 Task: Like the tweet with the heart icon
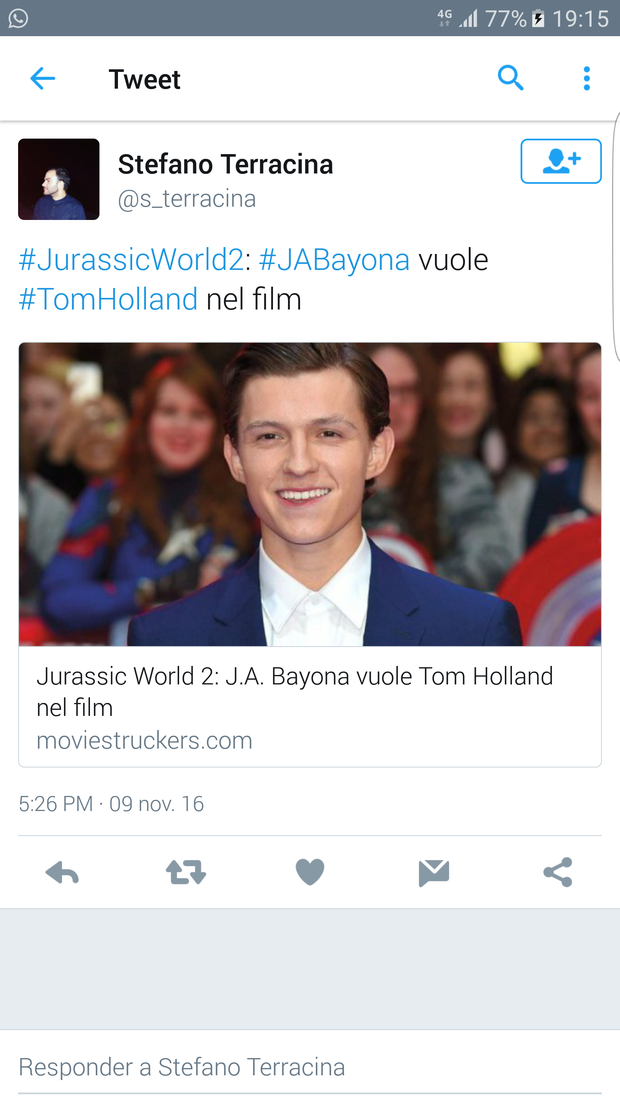point(310,872)
